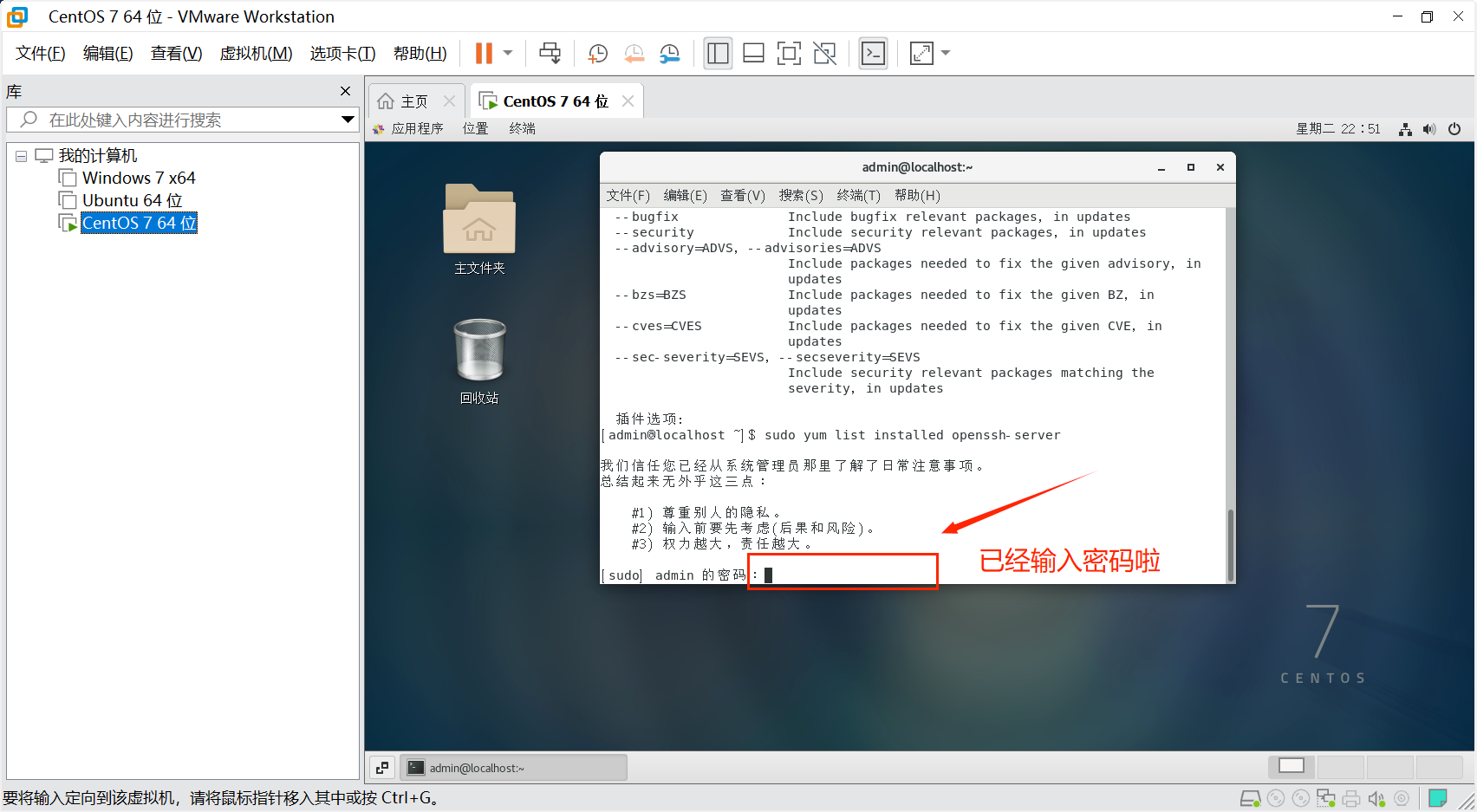Toggle the library sidebar view button
The image size is (1477, 812).
(x=718, y=54)
